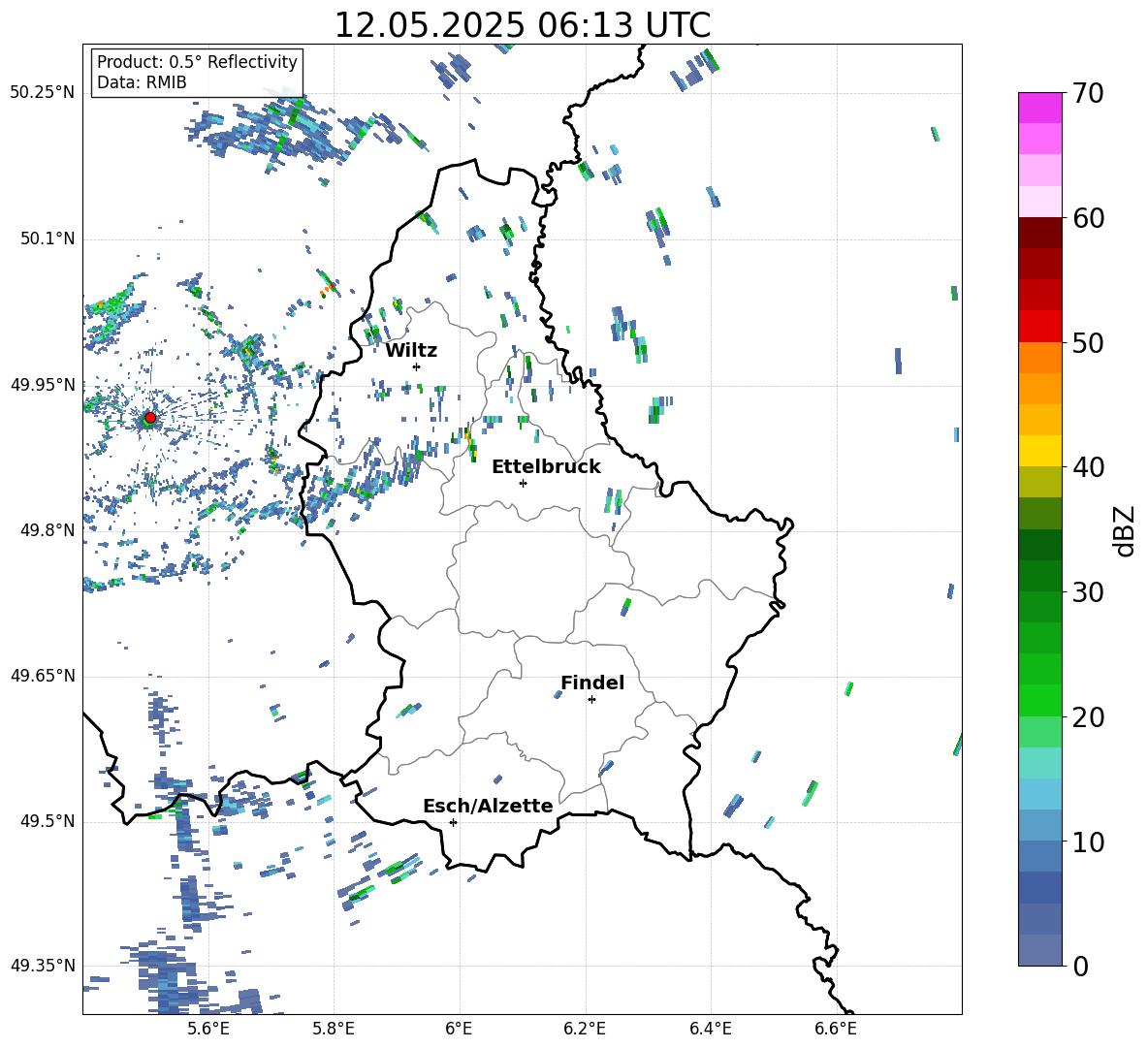
Task: Click the dark maroon colorbar segment below 60
Action: point(1039,233)
